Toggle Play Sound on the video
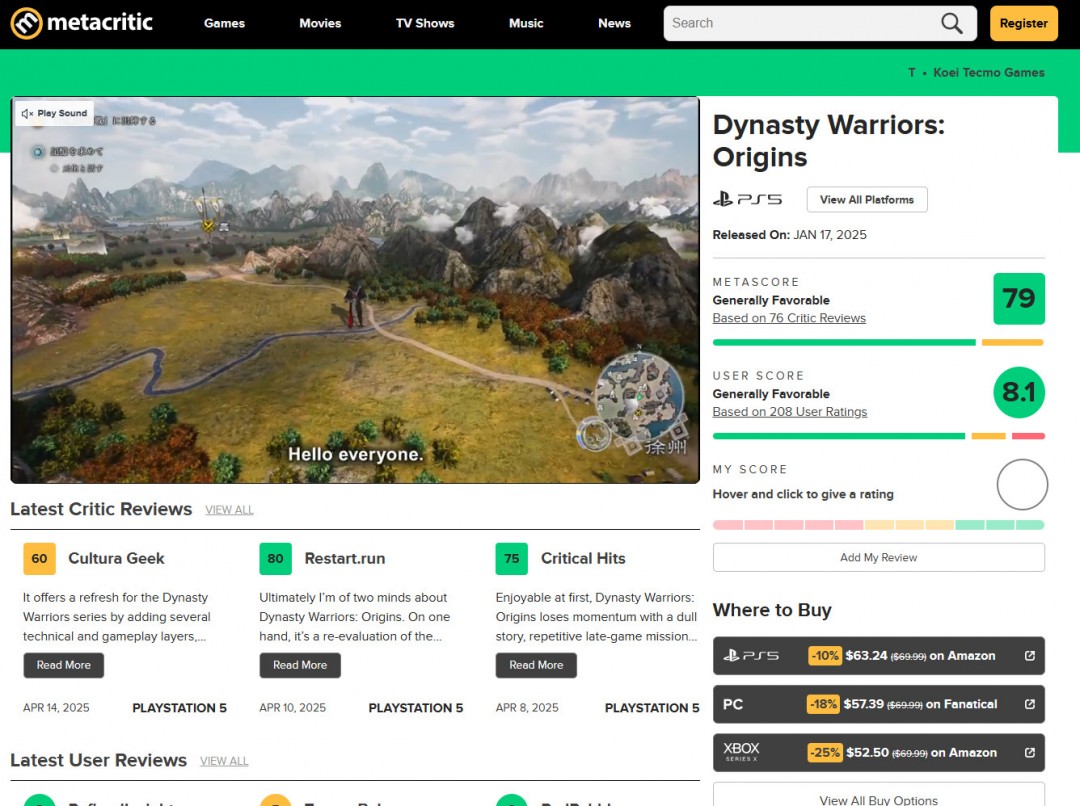This screenshot has height=806, width=1080. pyautogui.click(x=55, y=114)
